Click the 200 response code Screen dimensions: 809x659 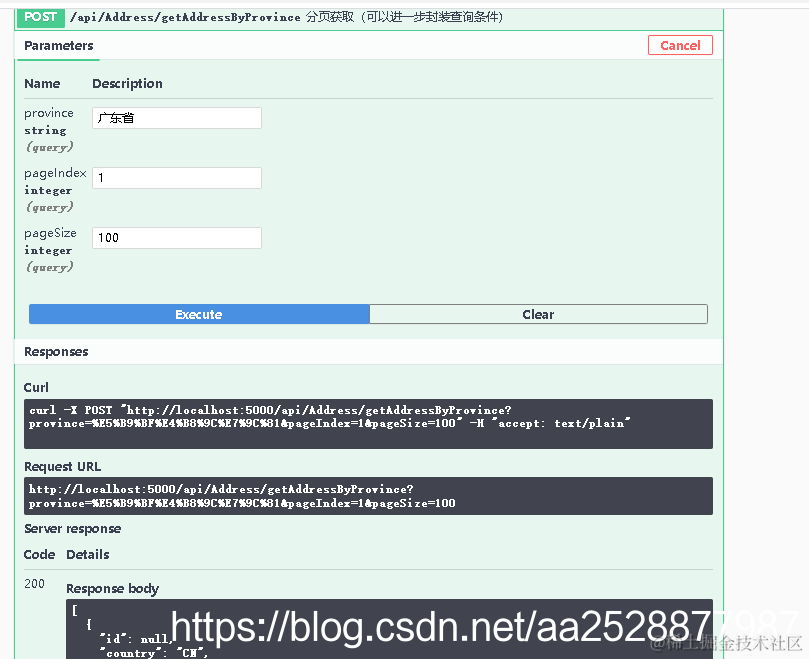pos(35,584)
